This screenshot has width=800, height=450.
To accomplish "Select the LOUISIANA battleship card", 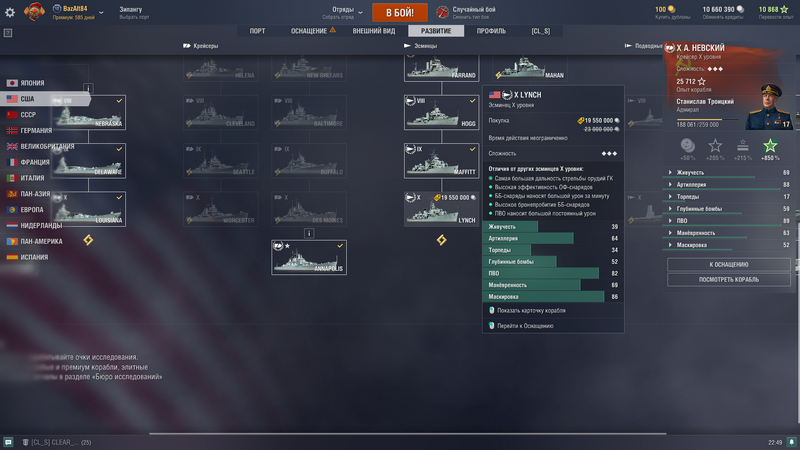I will [x=89, y=209].
